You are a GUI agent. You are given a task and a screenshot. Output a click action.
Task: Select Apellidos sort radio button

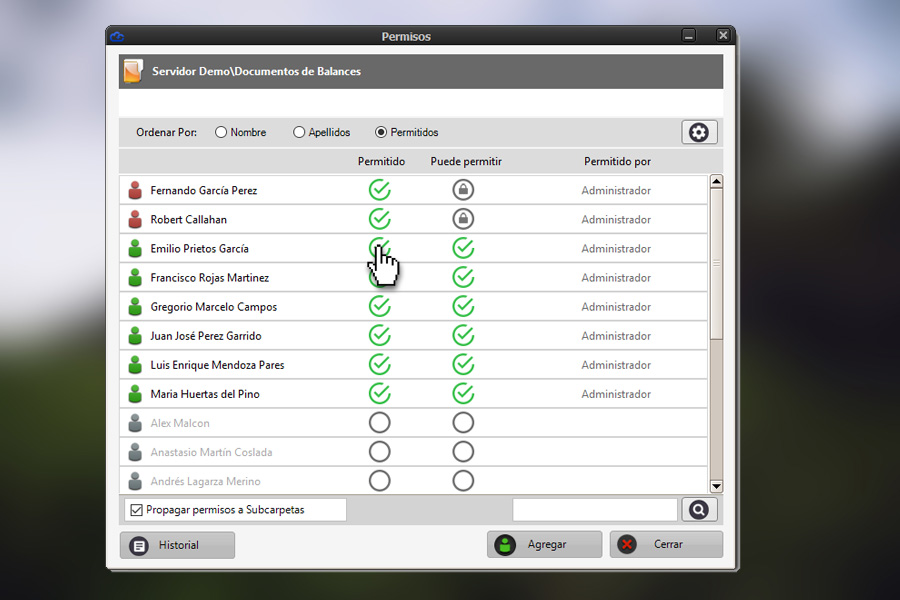pos(299,133)
